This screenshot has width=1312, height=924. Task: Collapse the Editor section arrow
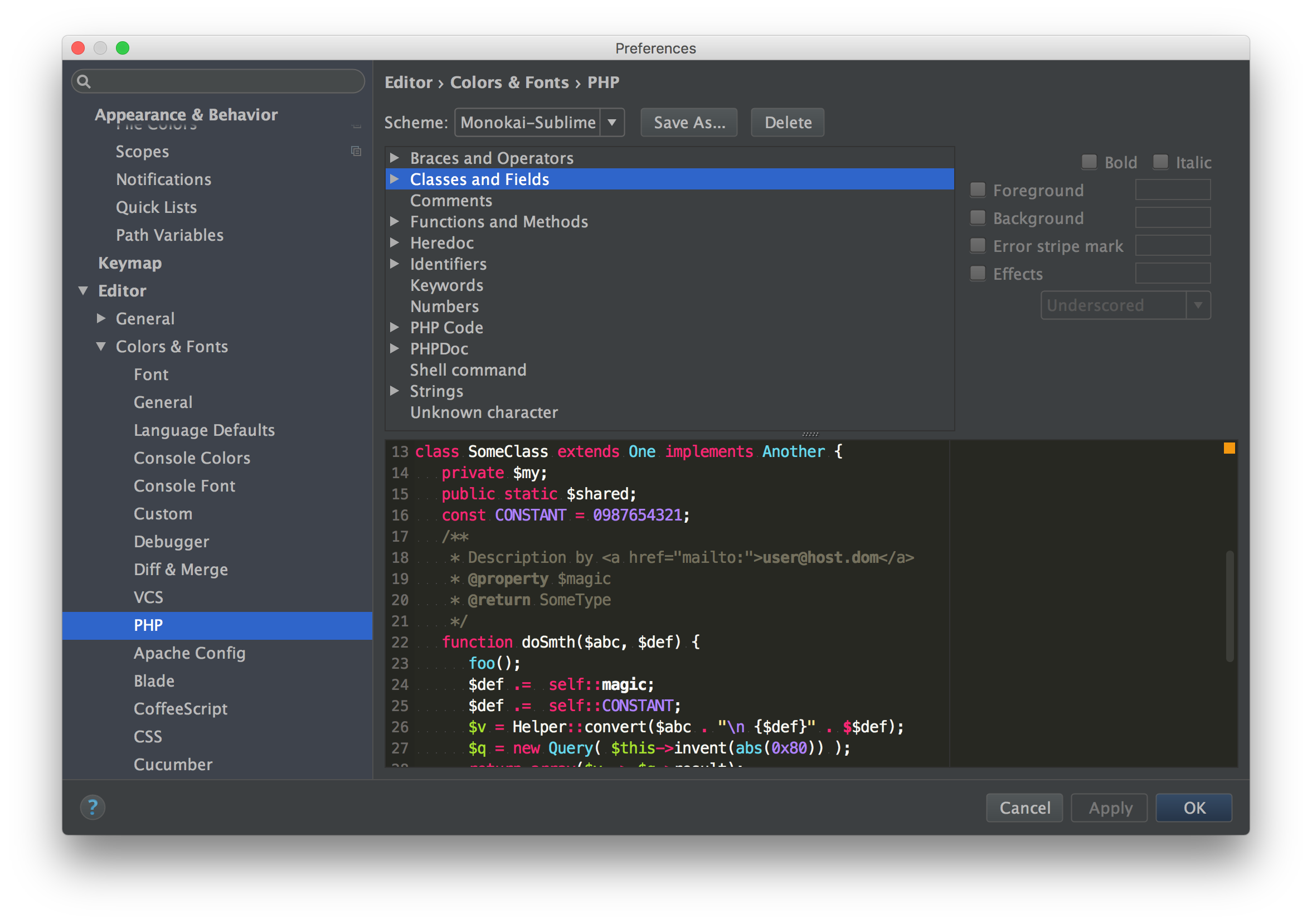[x=84, y=290]
